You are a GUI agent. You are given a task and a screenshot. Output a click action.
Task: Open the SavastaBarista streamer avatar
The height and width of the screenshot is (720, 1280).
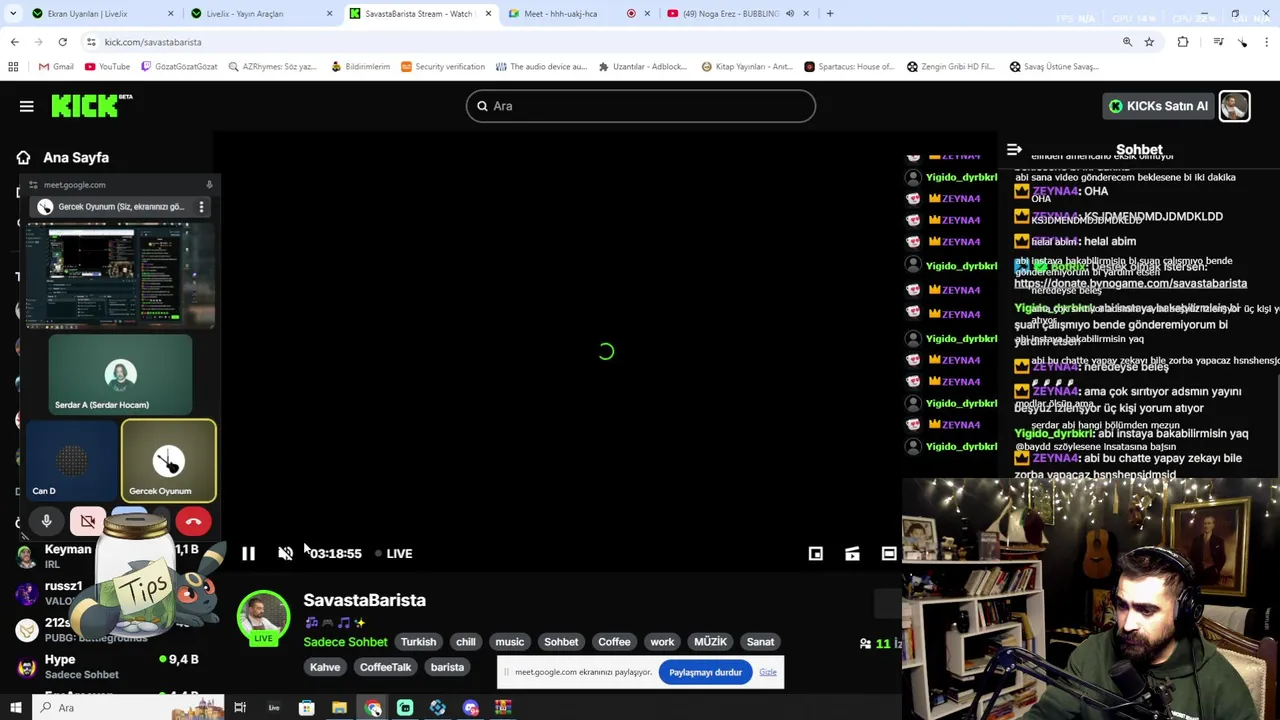click(263, 617)
